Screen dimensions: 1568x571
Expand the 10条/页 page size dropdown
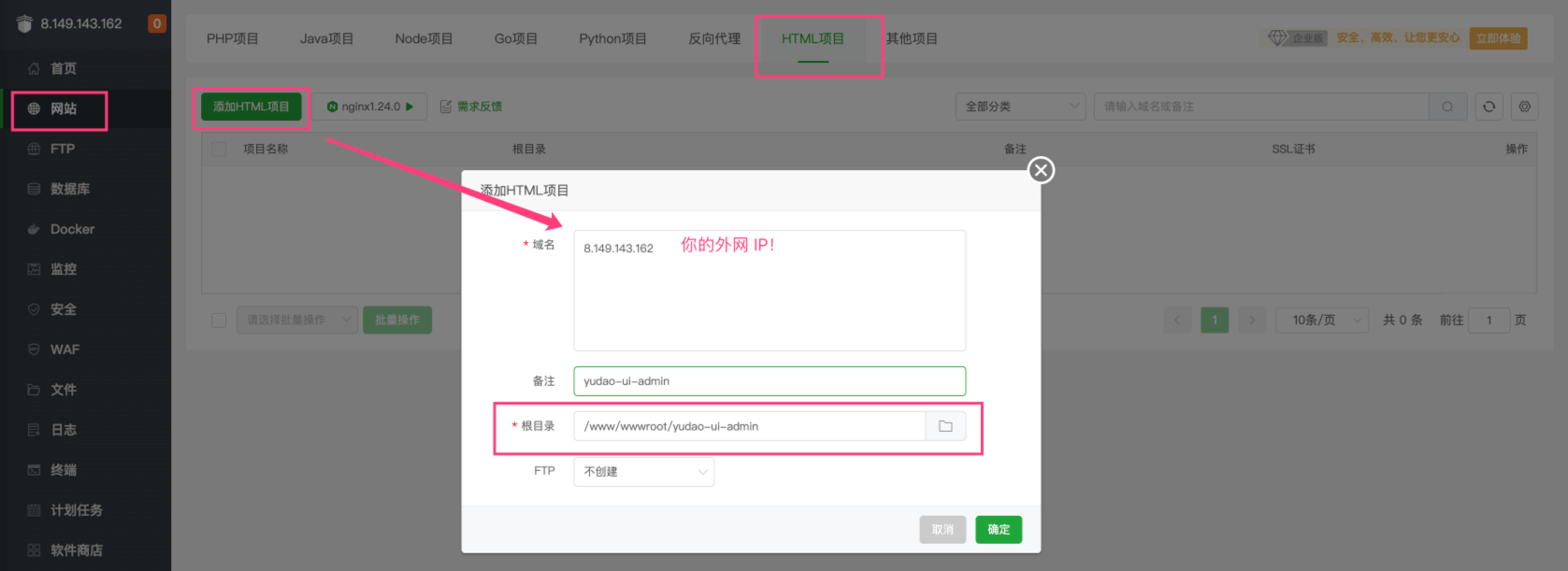(1321, 321)
